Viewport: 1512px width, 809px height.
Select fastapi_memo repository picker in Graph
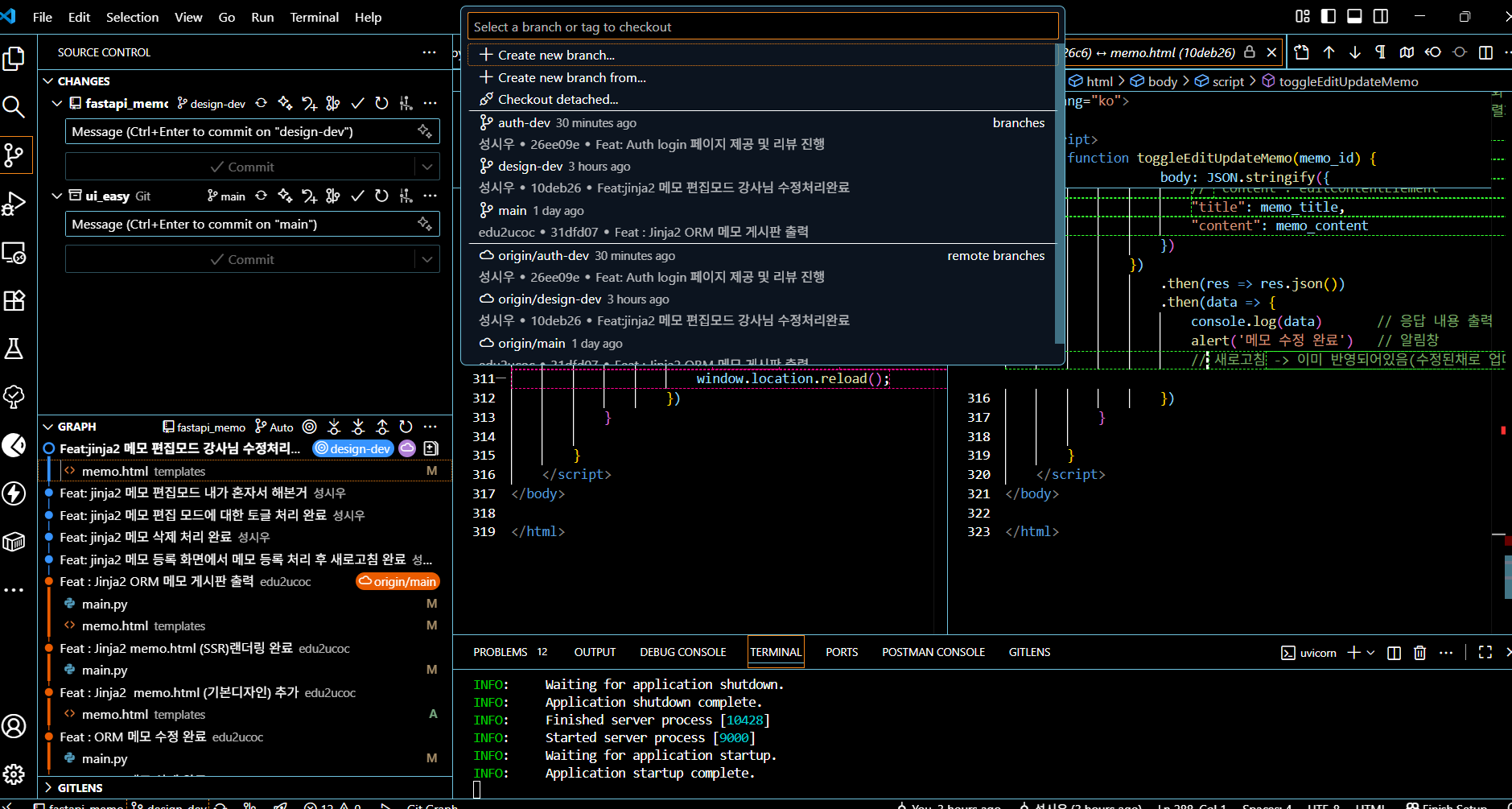click(x=204, y=427)
